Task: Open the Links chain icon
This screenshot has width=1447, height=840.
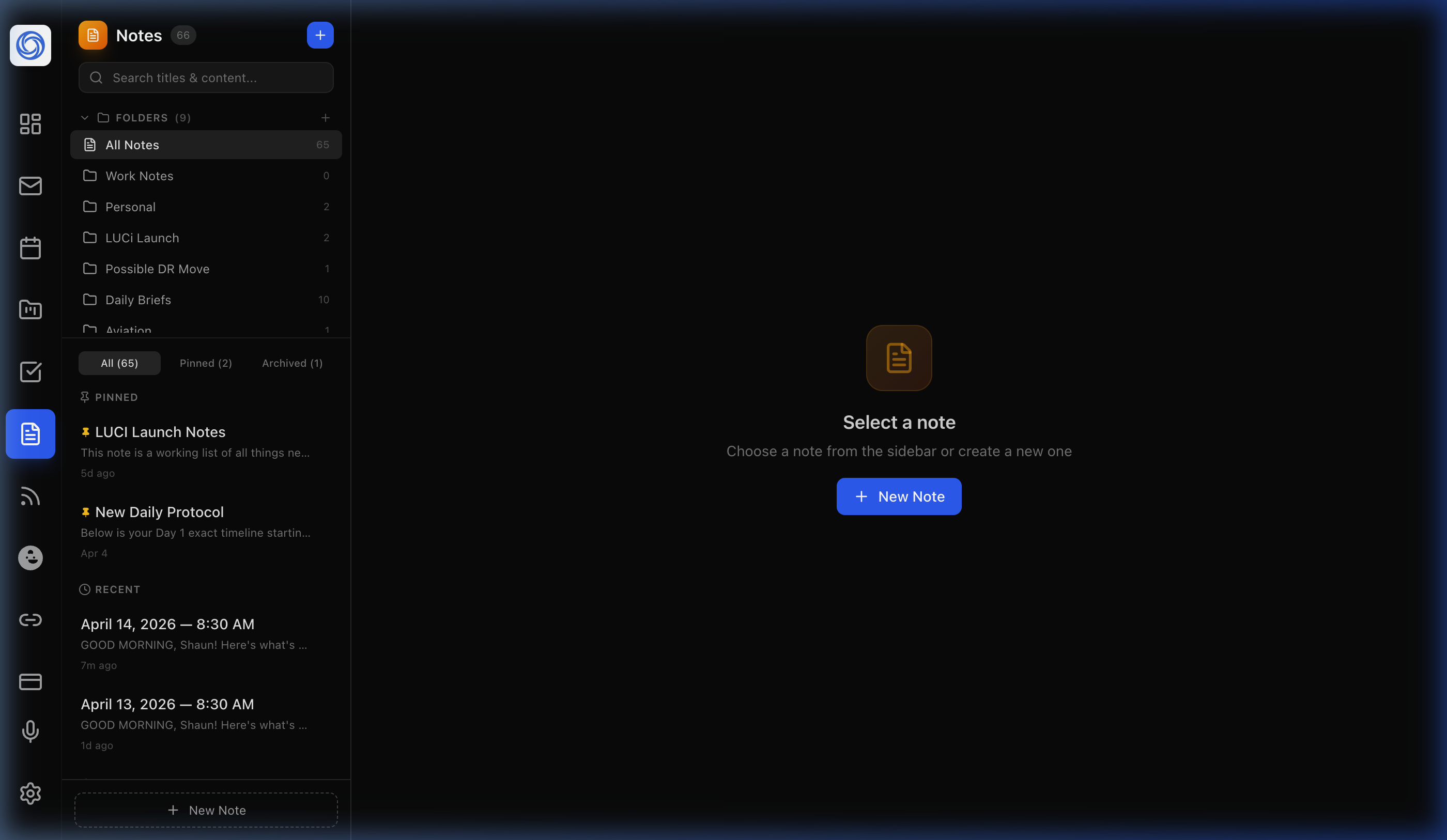Action: coord(30,620)
